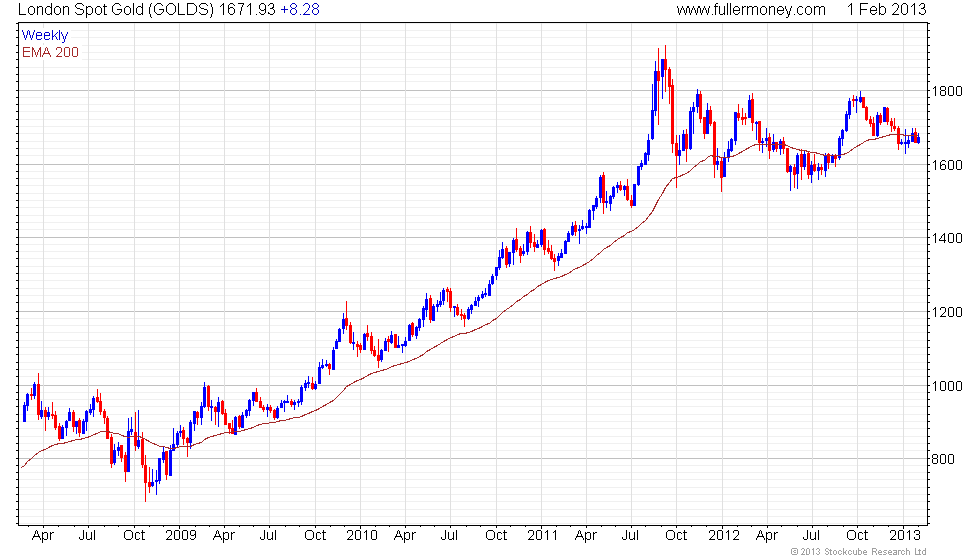Image resolution: width=980 pixels, height=560 pixels.
Task: Click the 1800 y-axis label
Action: point(947,91)
